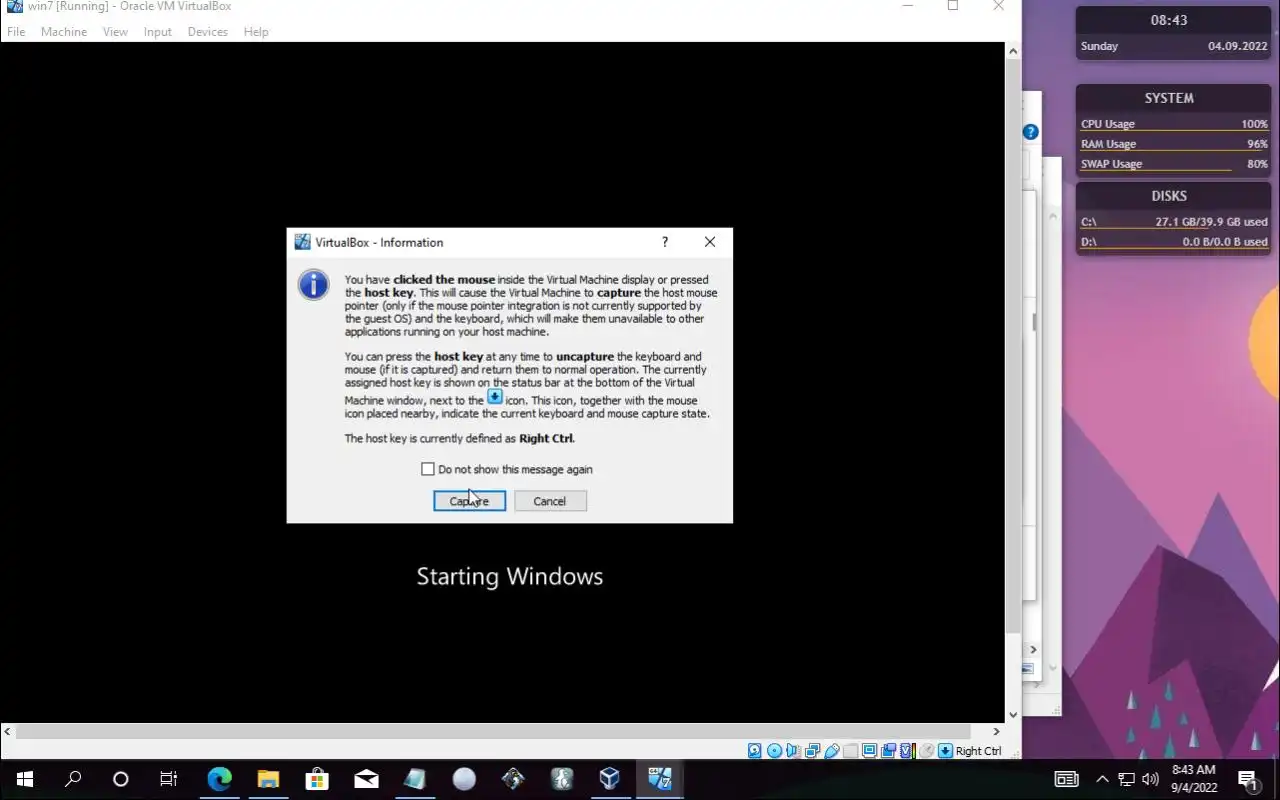Click the volume tray icon

(1150, 779)
